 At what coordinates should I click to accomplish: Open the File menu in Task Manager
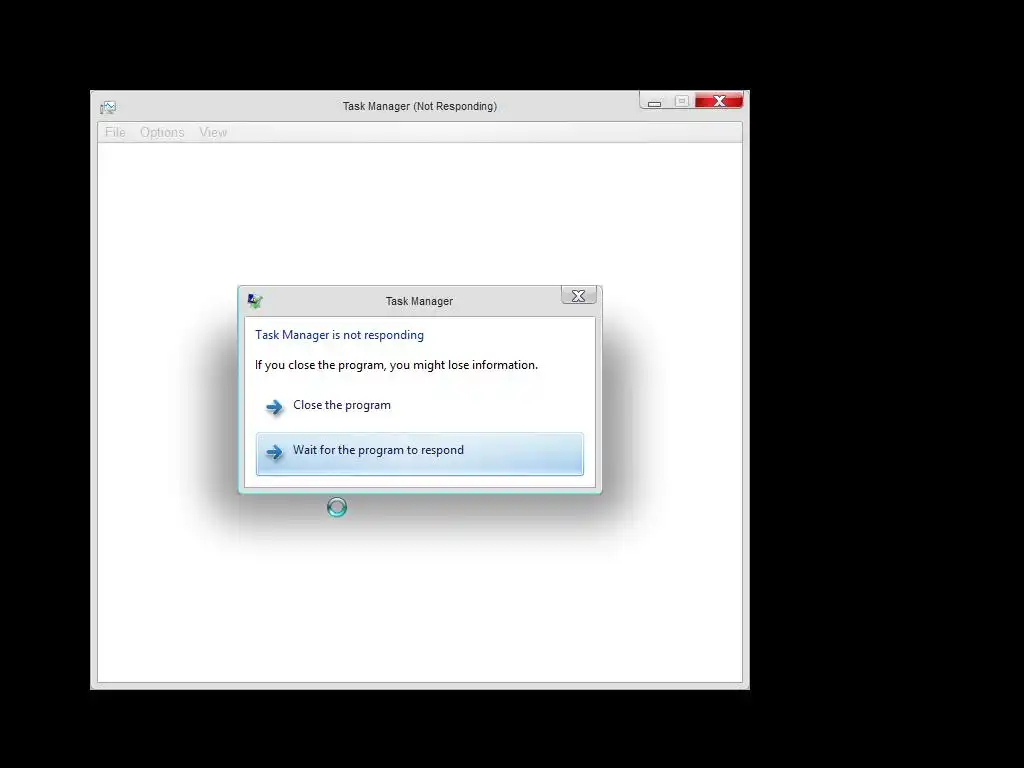tap(115, 133)
